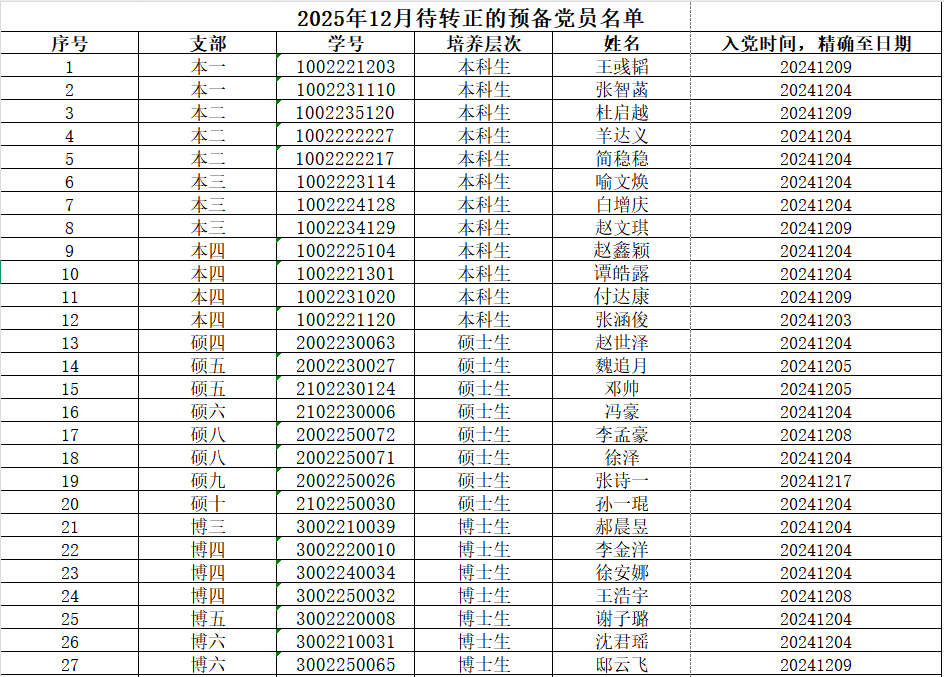Click student ID cell 1002221203

point(346,67)
